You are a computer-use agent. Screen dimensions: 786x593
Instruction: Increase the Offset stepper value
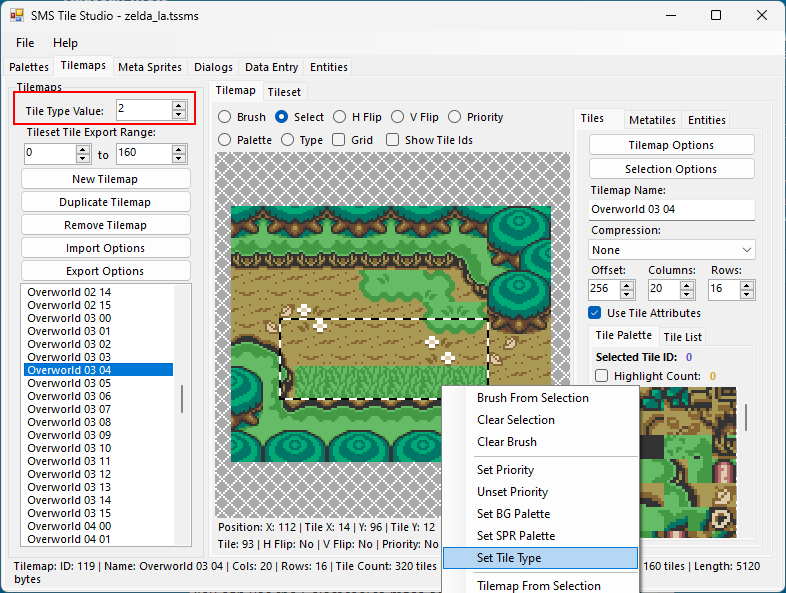627,285
